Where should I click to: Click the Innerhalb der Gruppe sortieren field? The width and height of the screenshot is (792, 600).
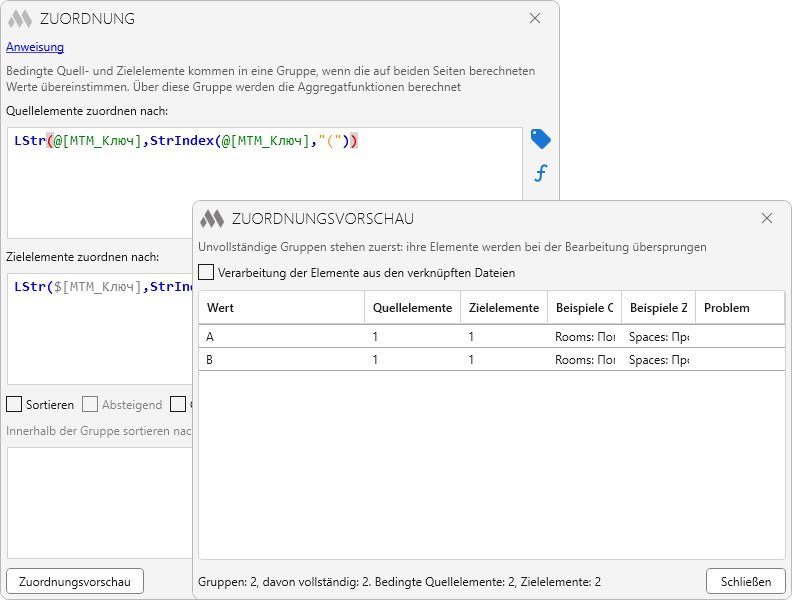pyautogui.click(x=100, y=503)
